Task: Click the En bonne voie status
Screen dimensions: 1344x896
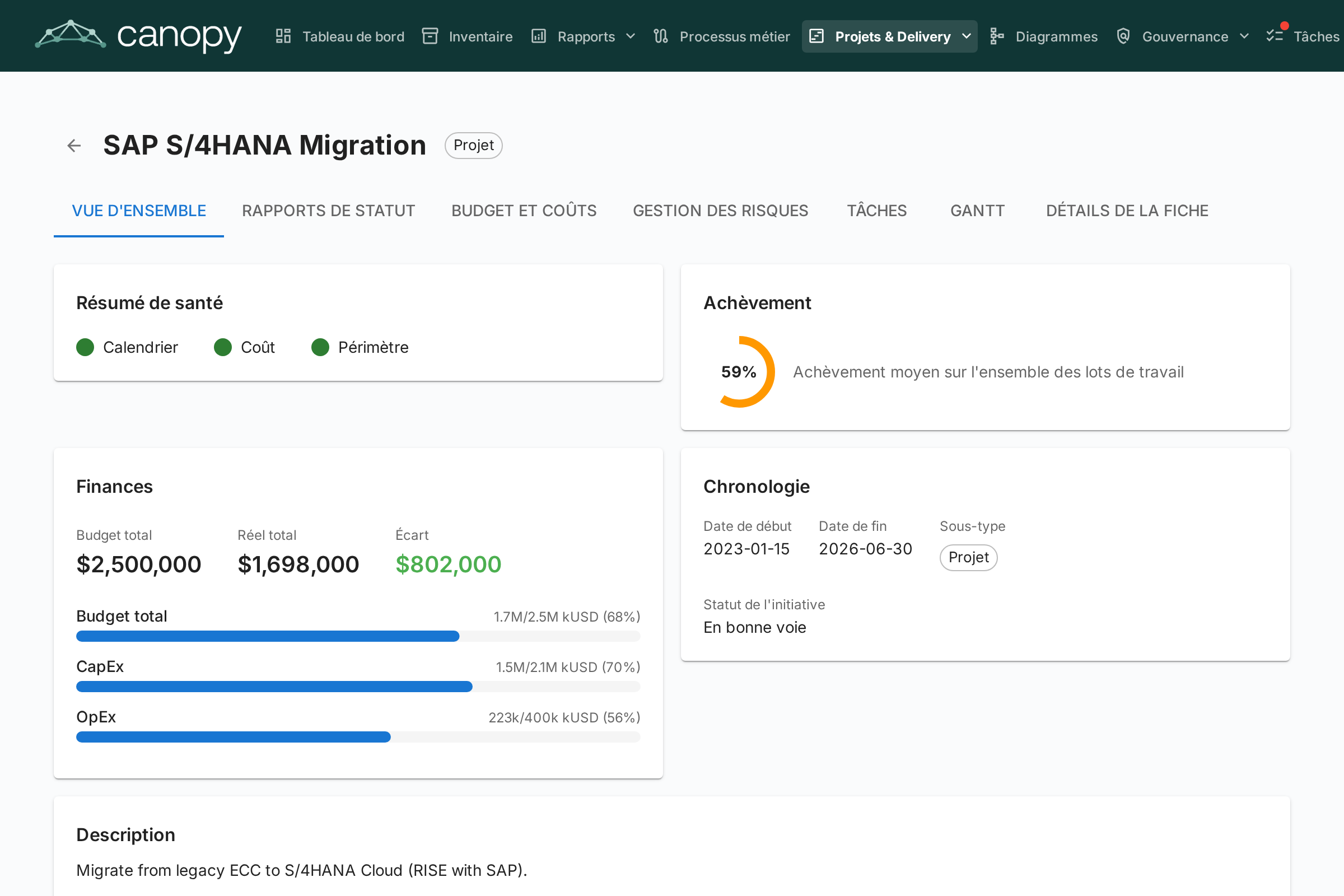Action: [x=755, y=627]
